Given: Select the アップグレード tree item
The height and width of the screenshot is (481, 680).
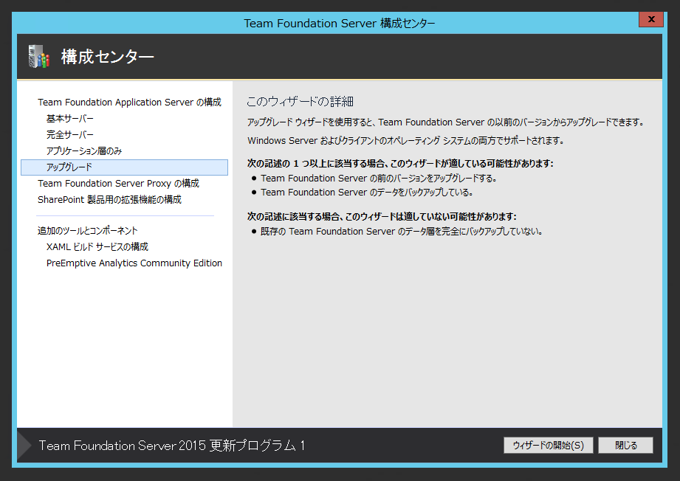Looking at the screenshot, I should click(x=124, y=167).
